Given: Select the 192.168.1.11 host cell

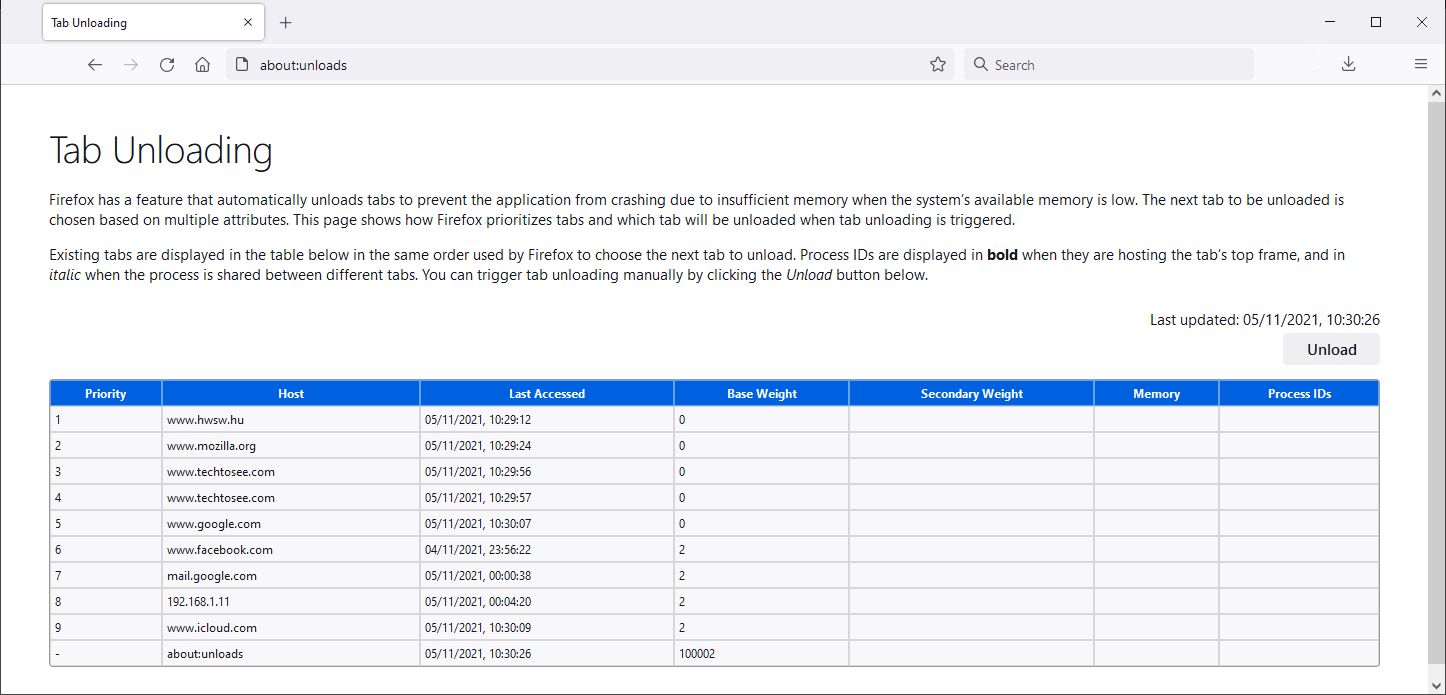Looking at the screenshot, I should 291,602.
